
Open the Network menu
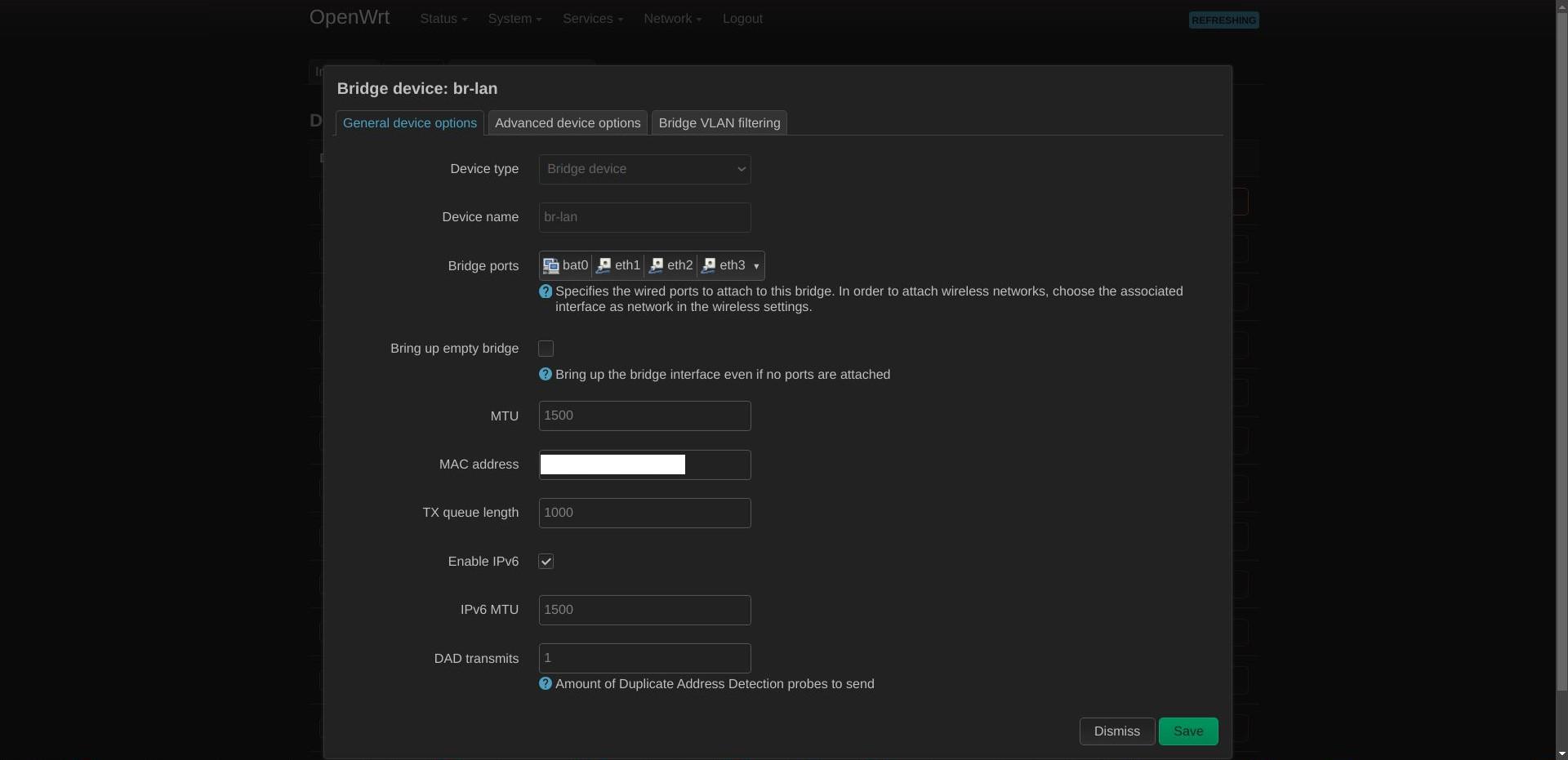pyautogui.click(x=673, y=19)
